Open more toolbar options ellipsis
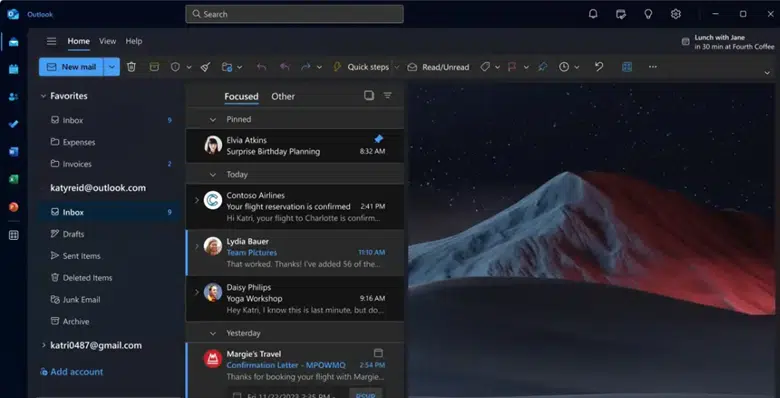This screenshot has width=780, height=398. coord(653,67)
